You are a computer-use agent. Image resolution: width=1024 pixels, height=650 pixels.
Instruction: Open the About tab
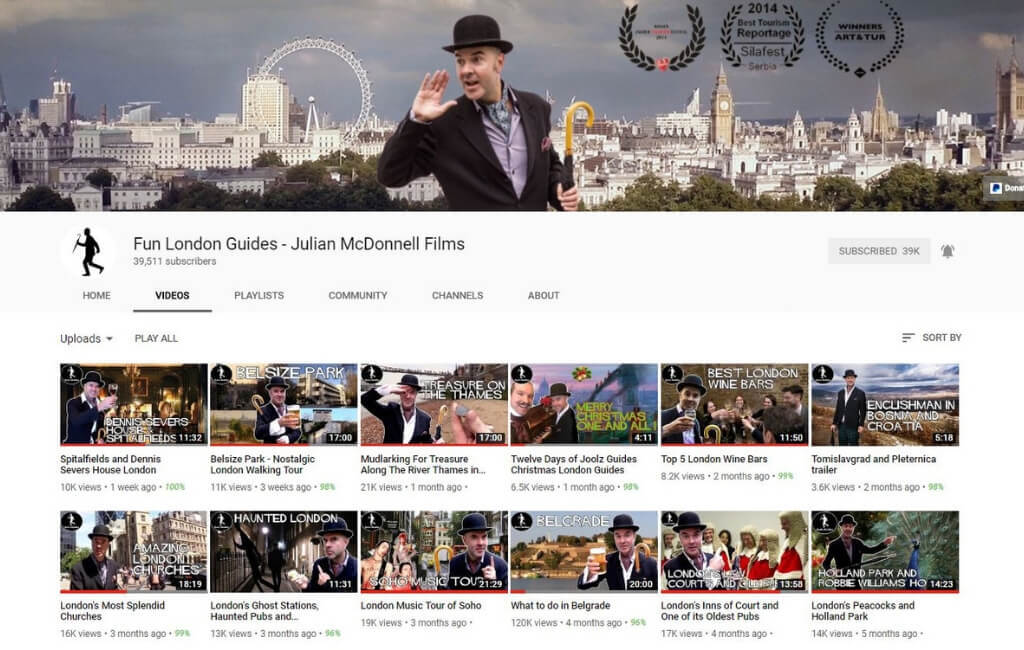[x=543, y=295]
